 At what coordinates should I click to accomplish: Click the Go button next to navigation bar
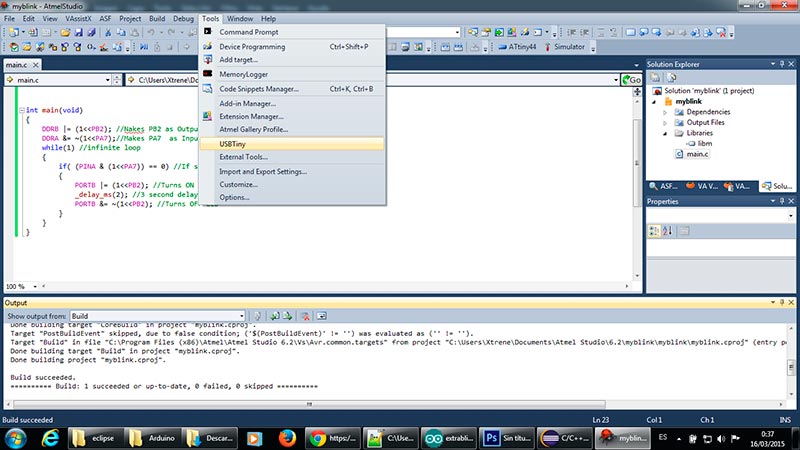pyautogui.click(x=632, y=80)
